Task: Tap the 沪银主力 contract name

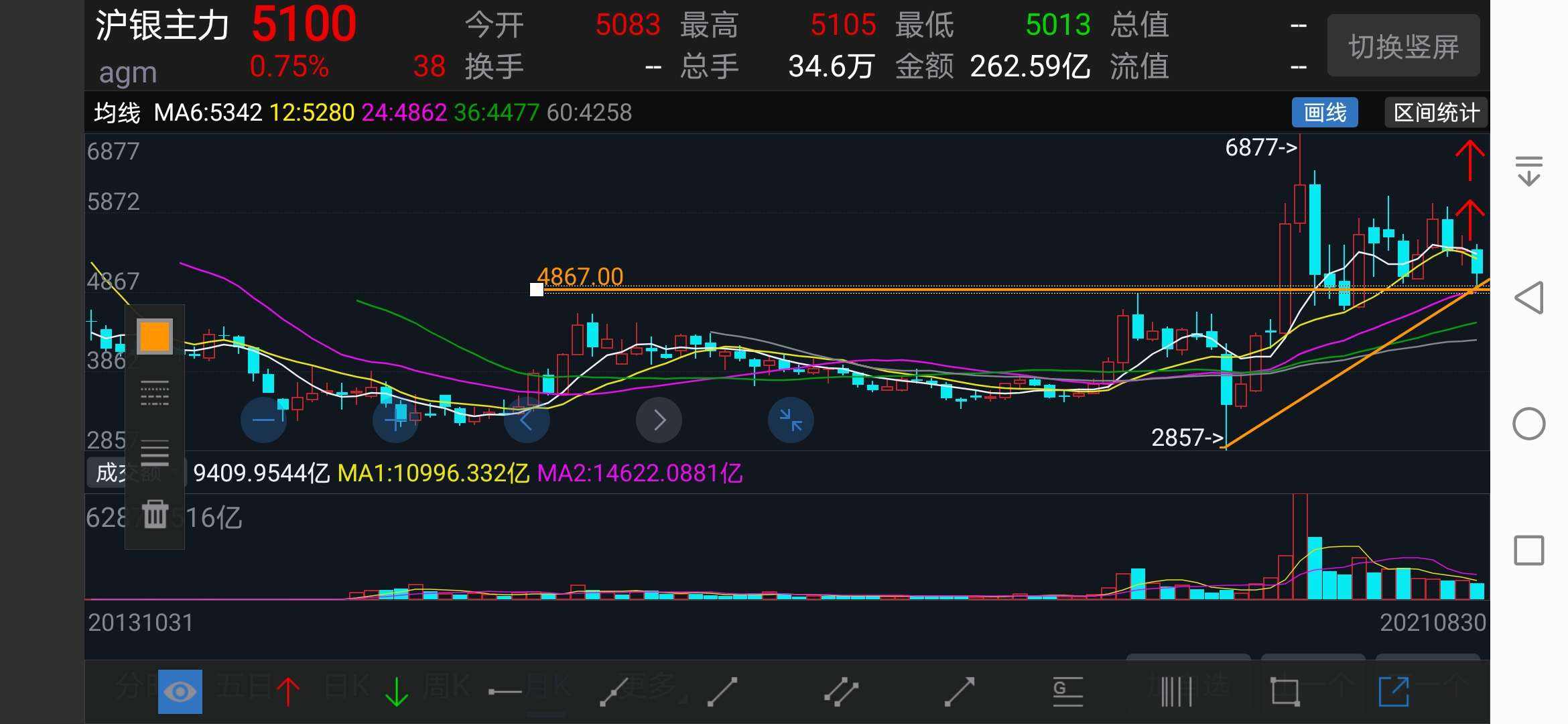Action: point(162,25)
